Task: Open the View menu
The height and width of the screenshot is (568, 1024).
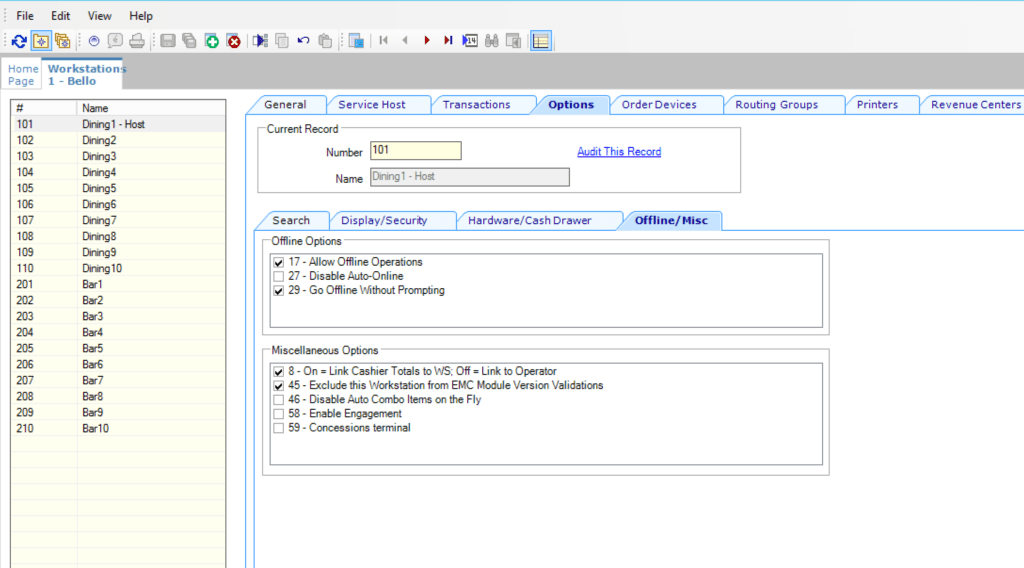Action: coord(99,16)
